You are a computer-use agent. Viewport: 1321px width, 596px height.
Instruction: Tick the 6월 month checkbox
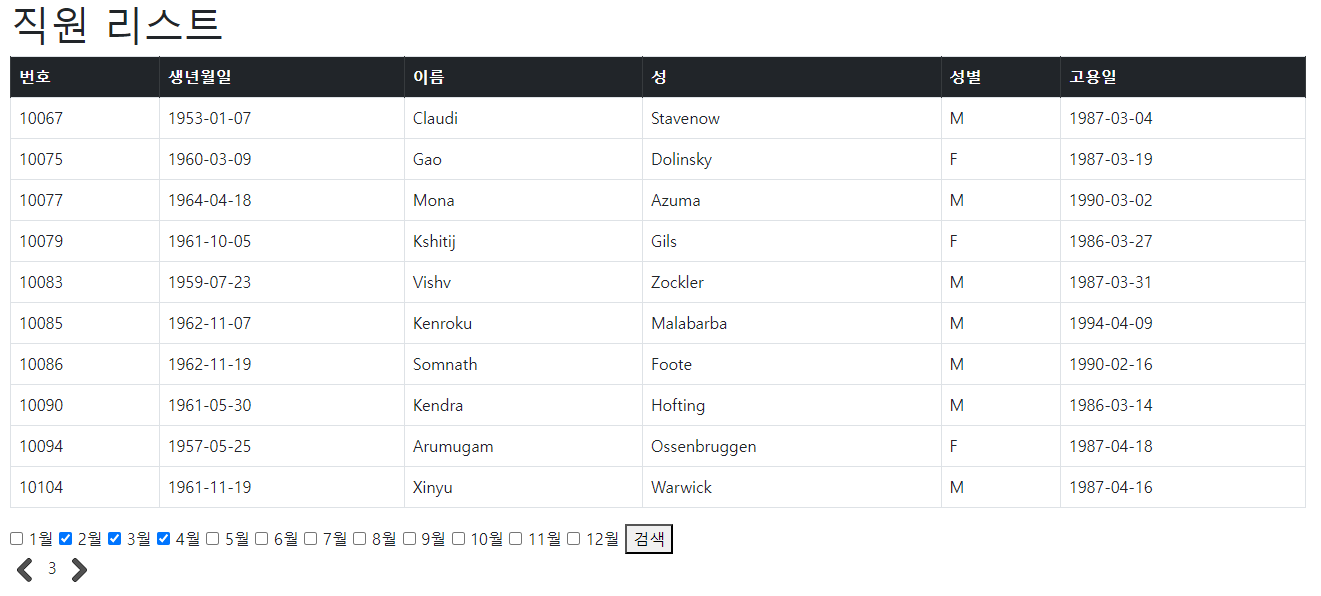click(x=261, y=539)
